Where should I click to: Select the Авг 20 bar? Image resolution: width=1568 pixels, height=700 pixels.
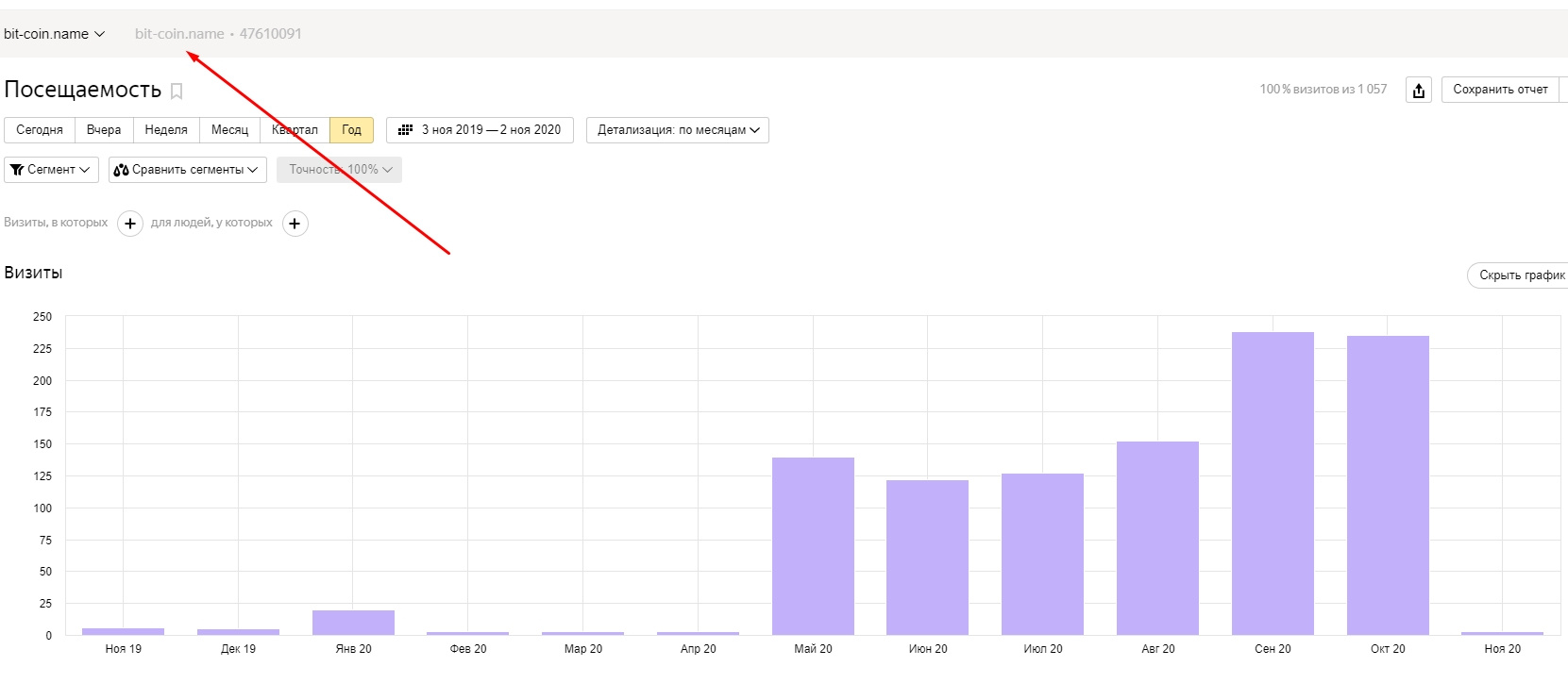coord(1157,538)
